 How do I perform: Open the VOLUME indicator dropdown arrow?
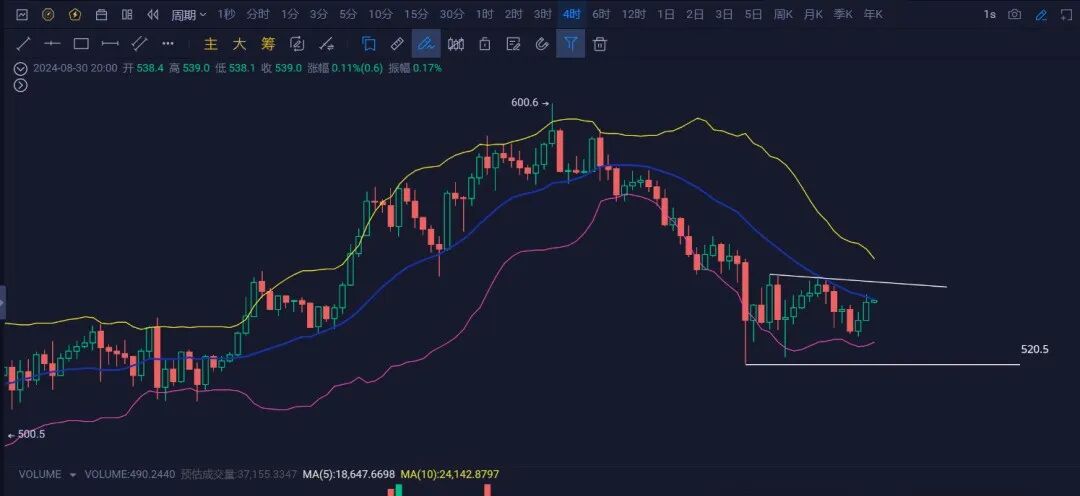point(73,475)
